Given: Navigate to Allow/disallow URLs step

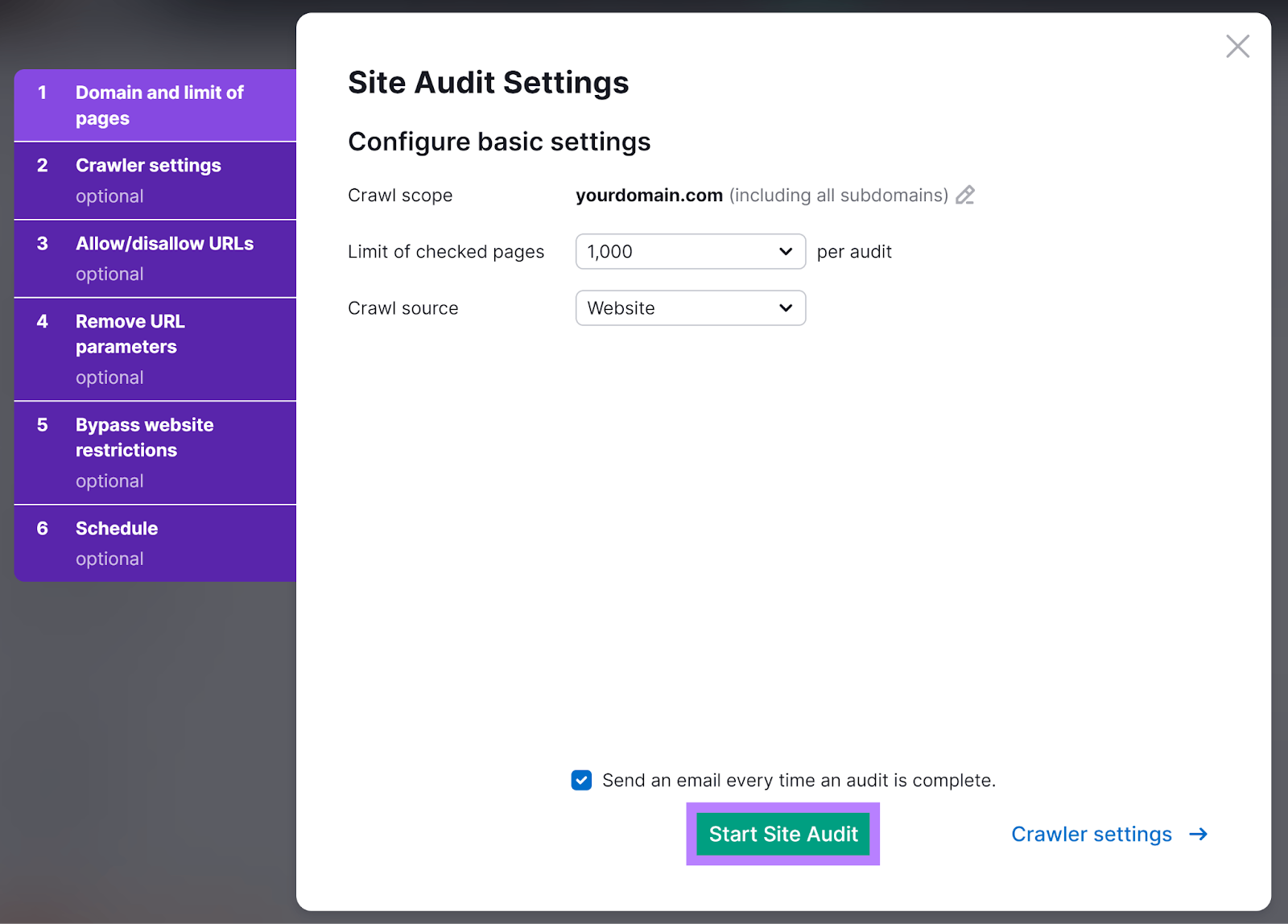Looking at the screenshot, I should point(155,258).
